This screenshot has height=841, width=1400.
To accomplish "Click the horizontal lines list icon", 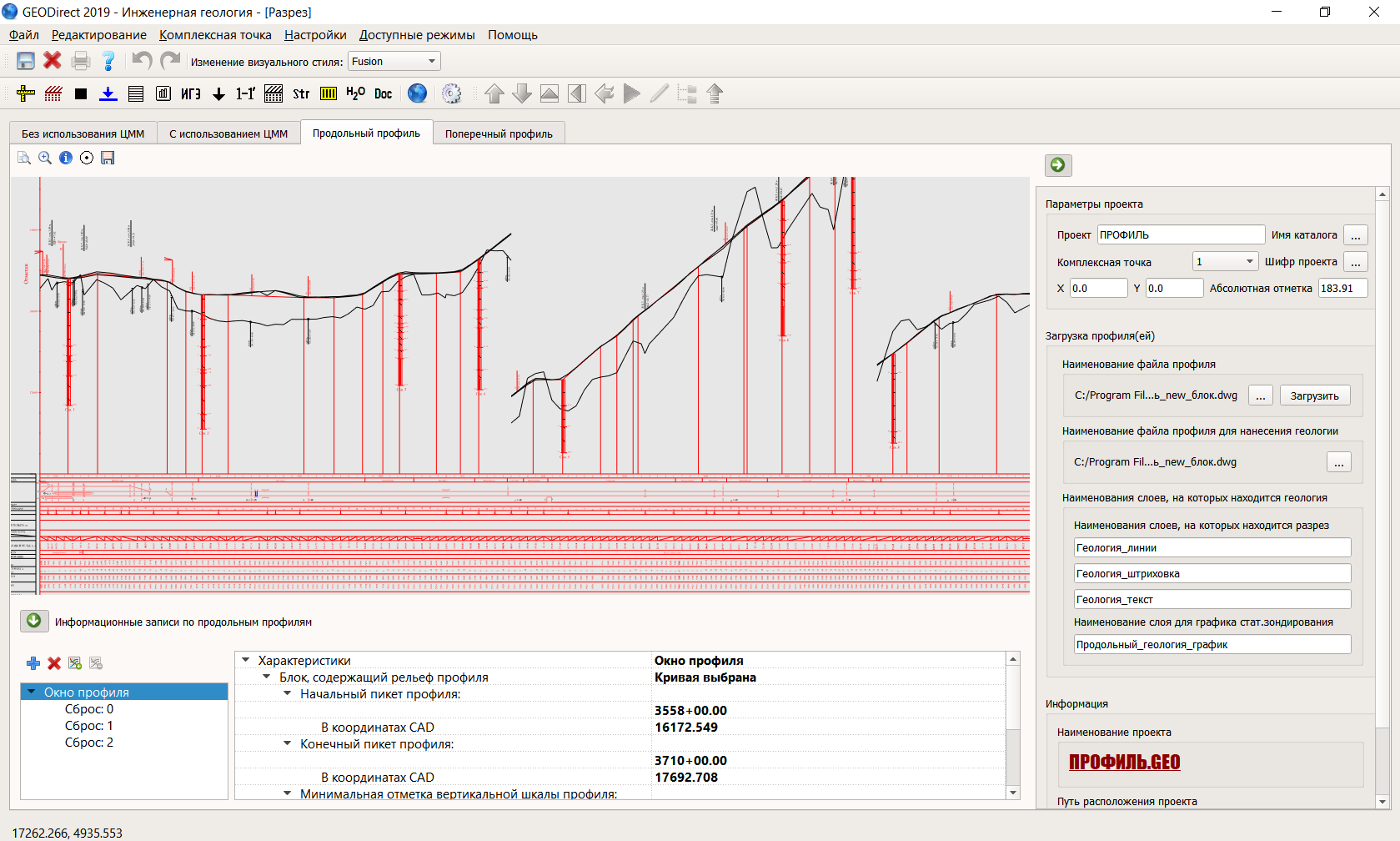I will 136,93.
